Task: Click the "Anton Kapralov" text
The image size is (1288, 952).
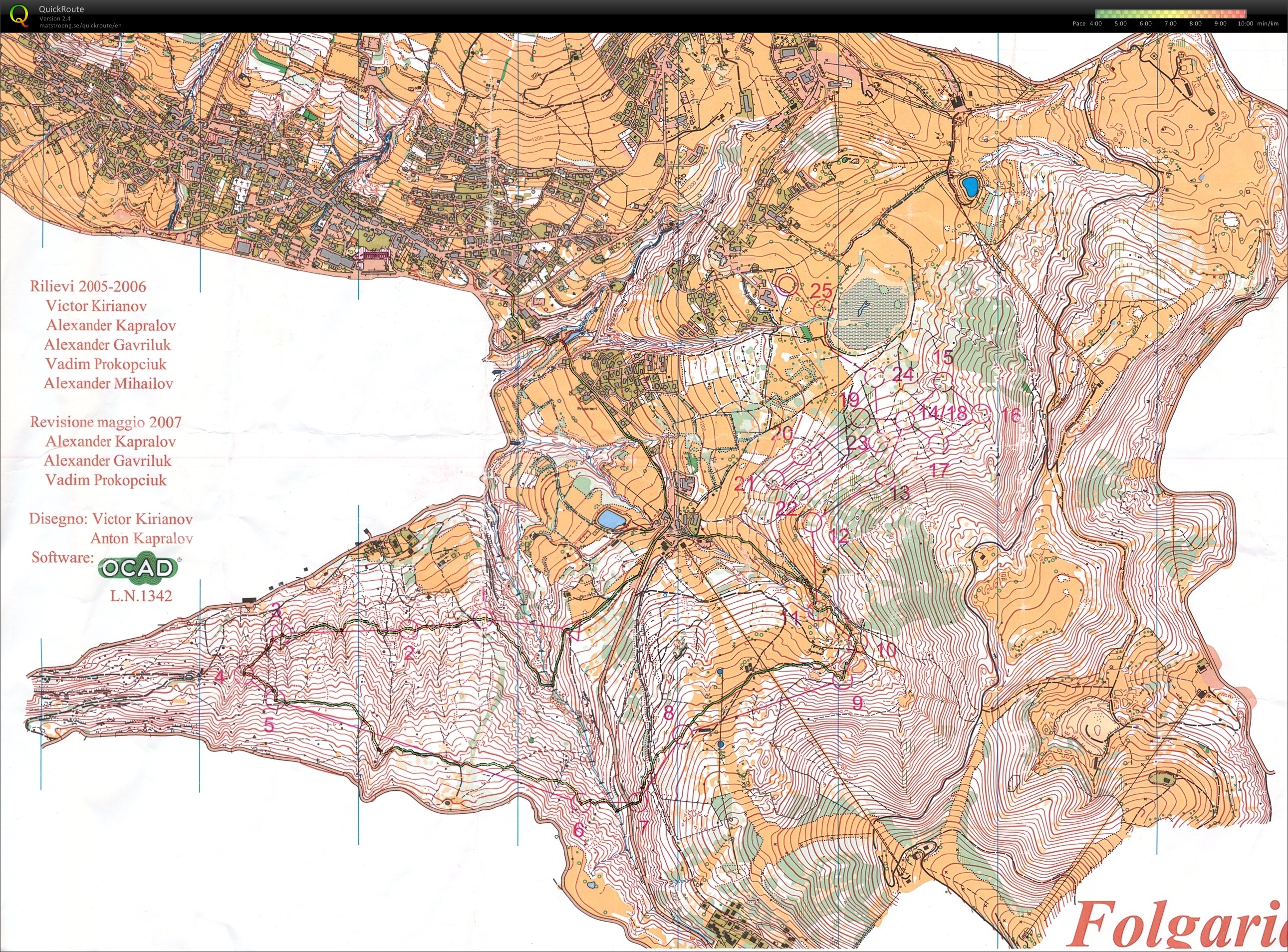Action: [x=142, y=538]
